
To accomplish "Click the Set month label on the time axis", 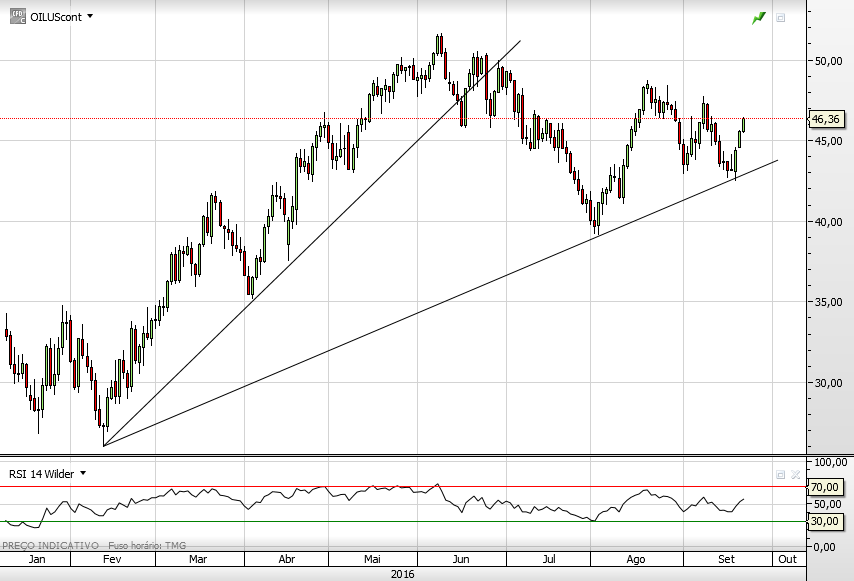I will click(727, 559).
